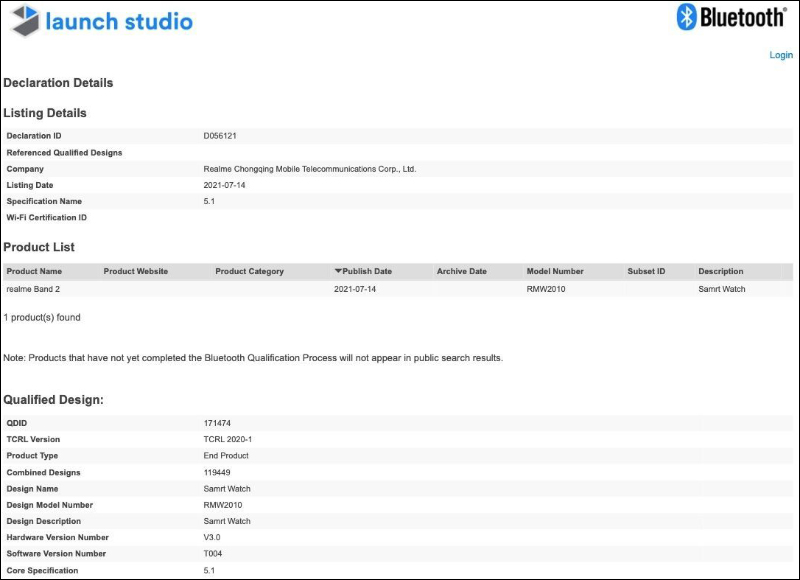Click the Declaration ID value D056121
This screenshot has width=800, height=580.
click(x=220, y=136)
